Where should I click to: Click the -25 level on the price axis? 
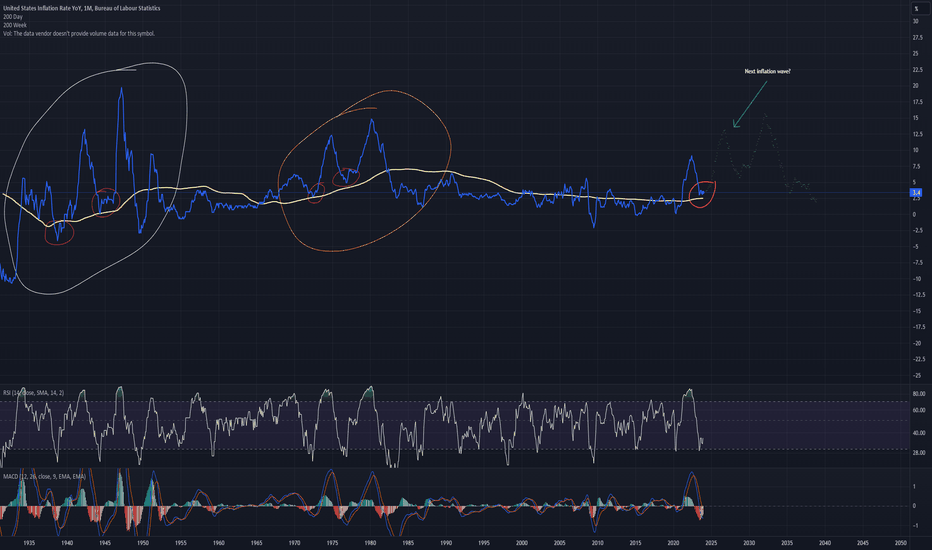[917, 375]
